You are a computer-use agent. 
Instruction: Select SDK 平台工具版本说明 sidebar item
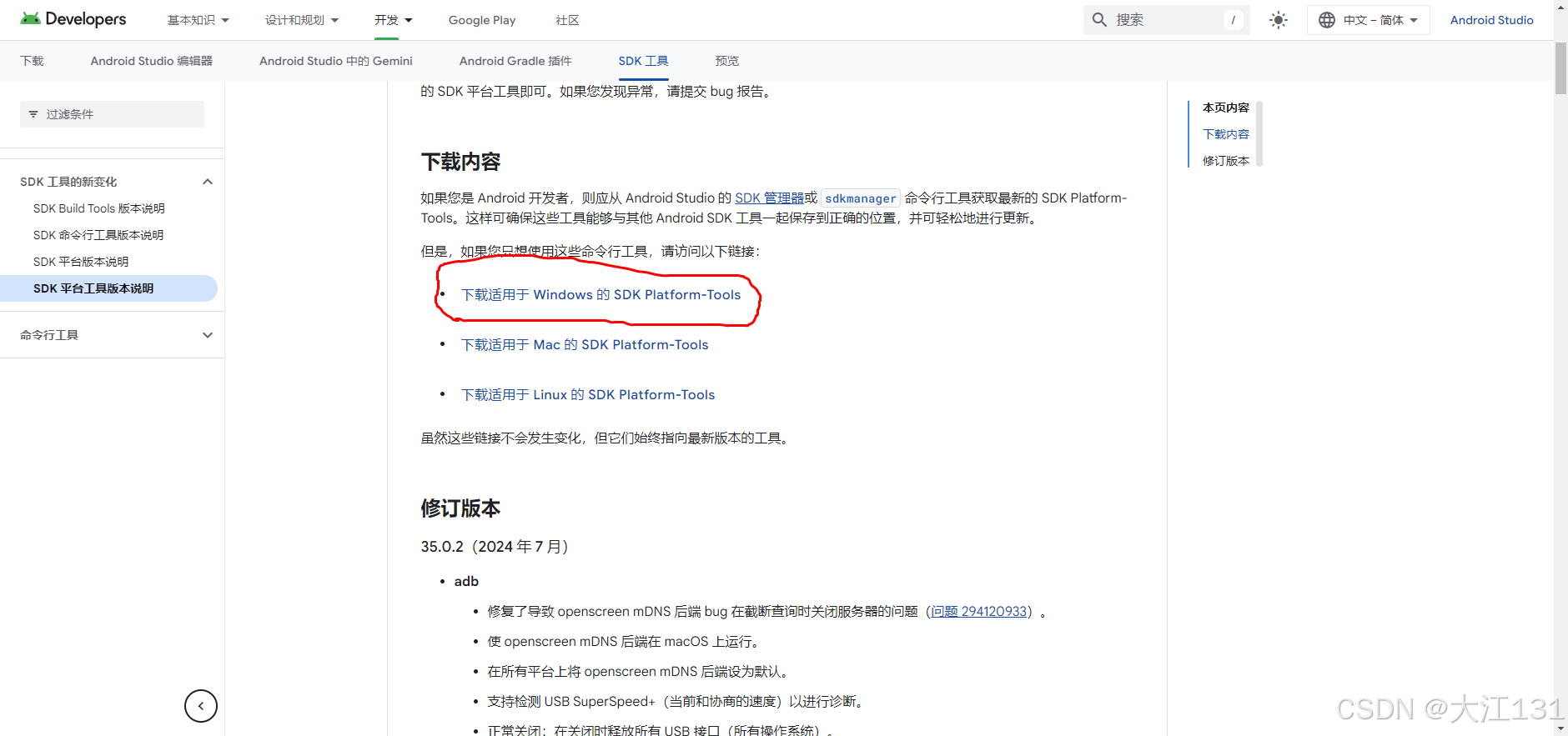click(108, 288)
